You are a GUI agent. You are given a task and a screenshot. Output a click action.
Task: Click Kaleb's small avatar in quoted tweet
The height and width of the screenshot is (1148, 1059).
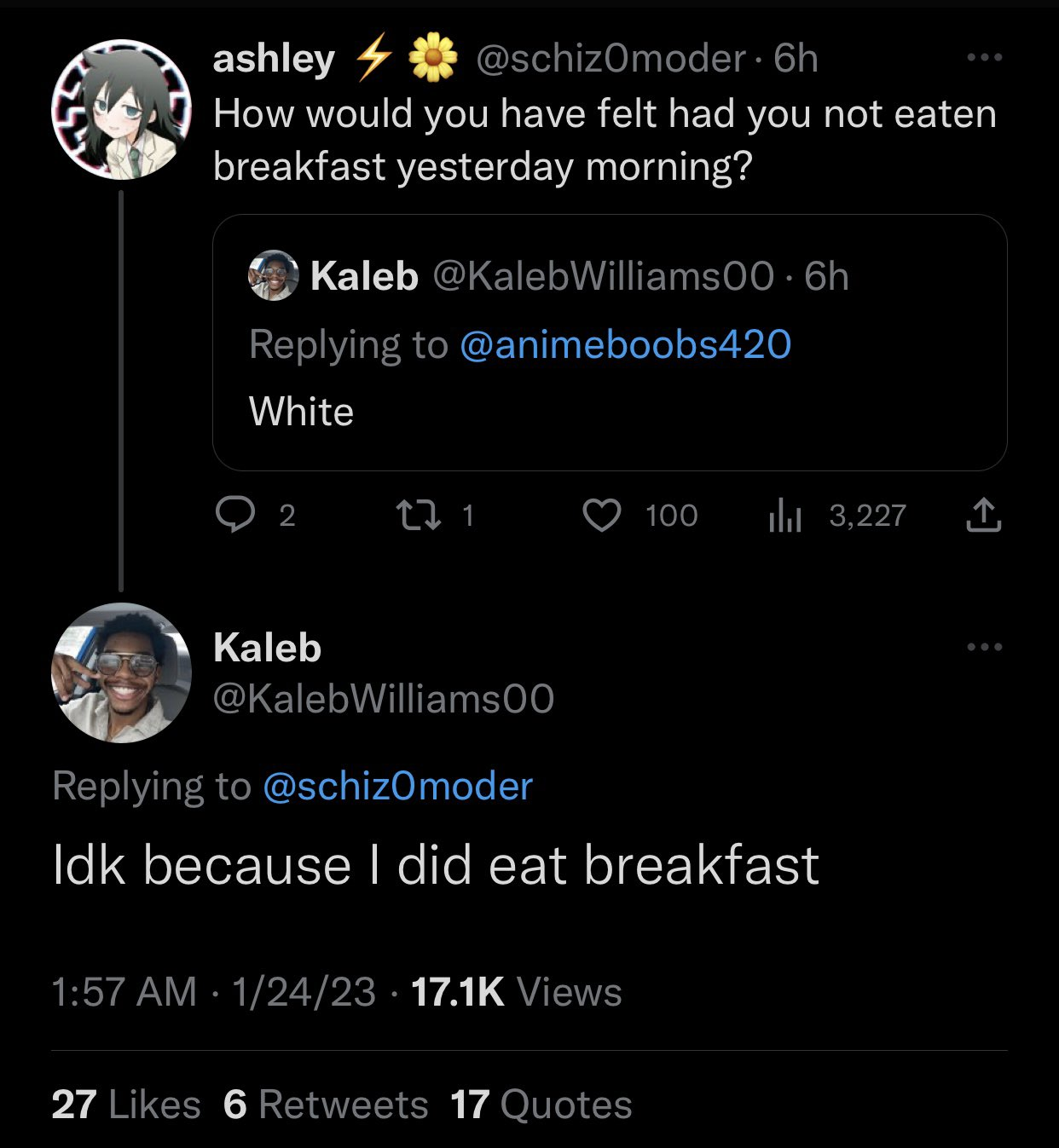274,275
